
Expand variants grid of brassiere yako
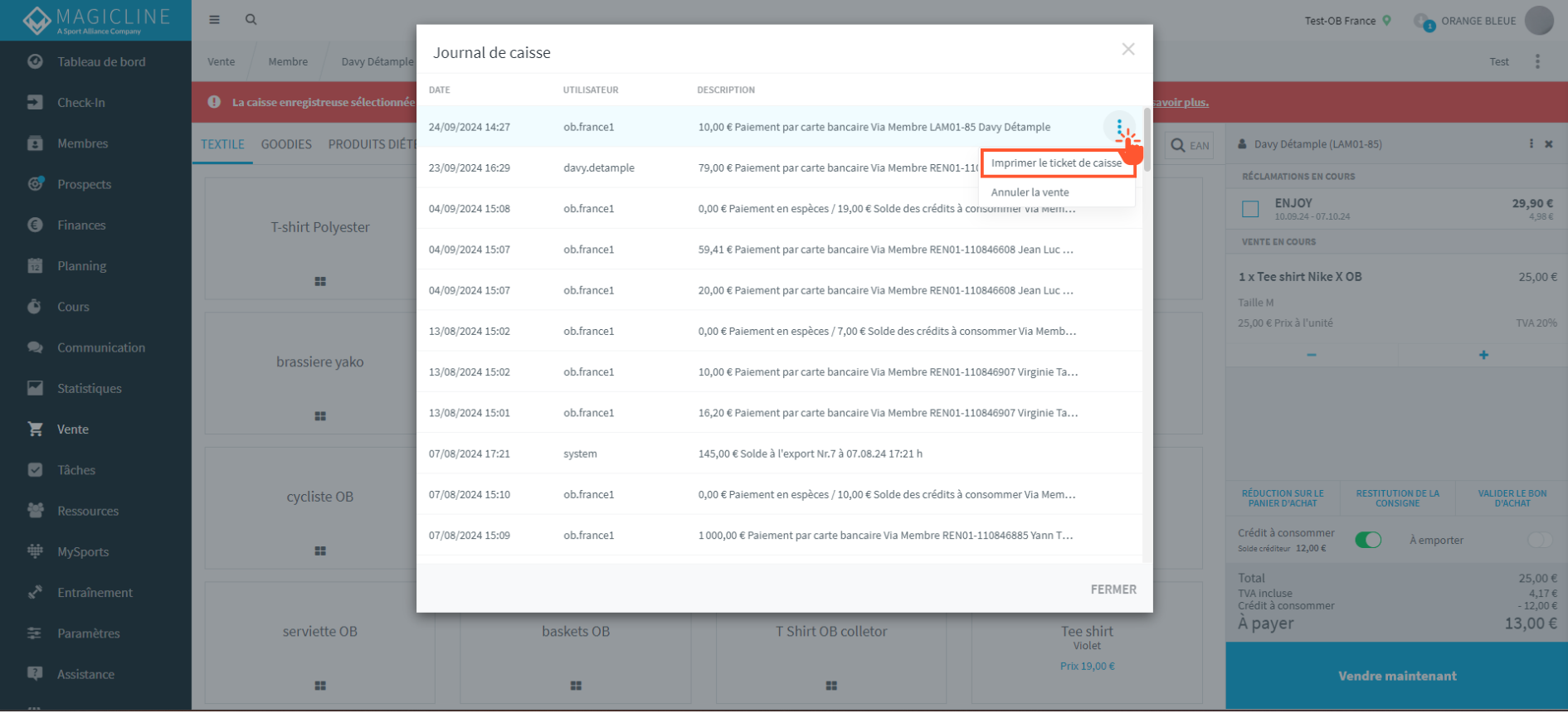pos(320,416)
